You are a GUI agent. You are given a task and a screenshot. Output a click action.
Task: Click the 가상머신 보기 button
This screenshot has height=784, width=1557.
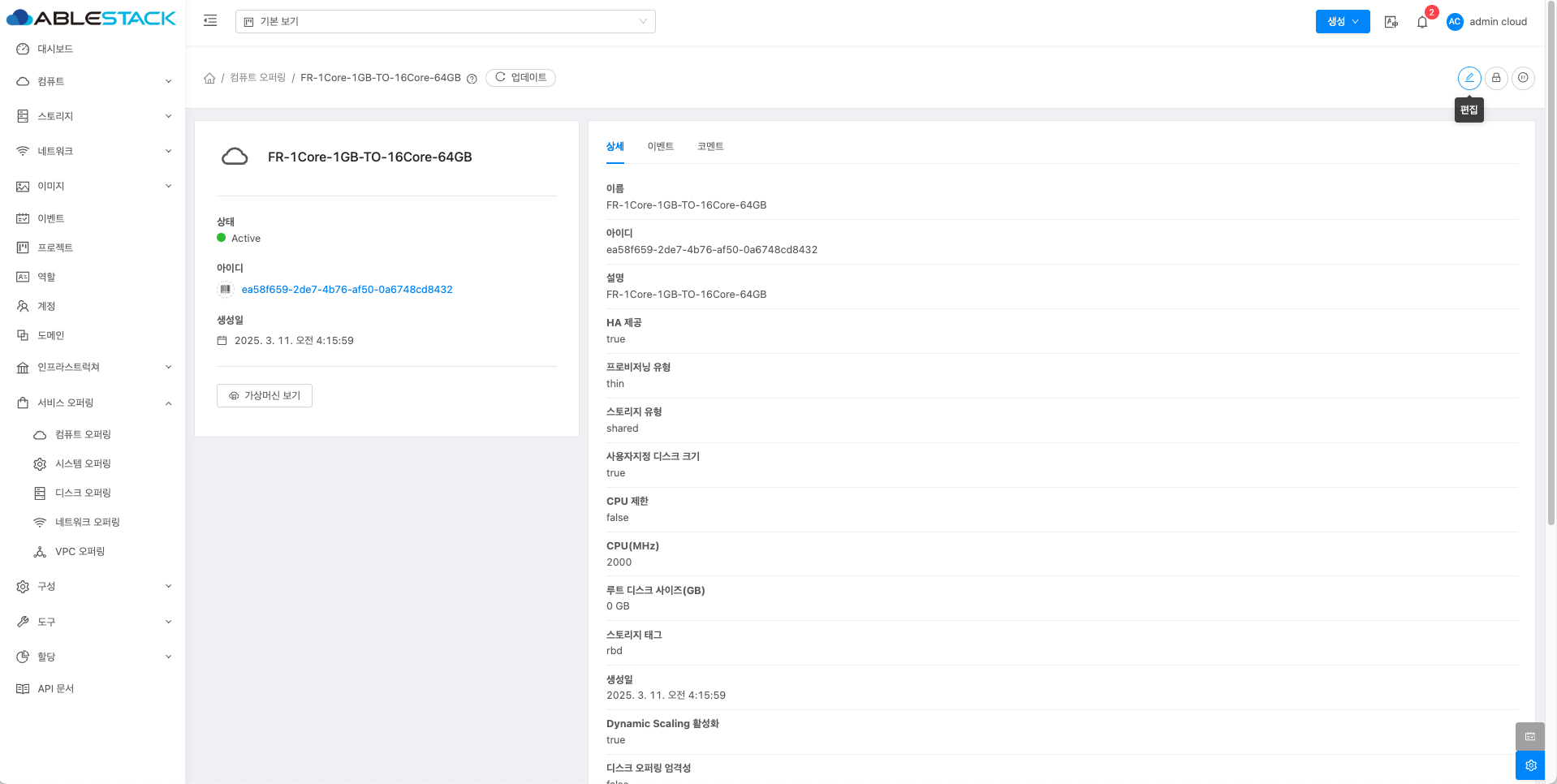click(265, 395)
